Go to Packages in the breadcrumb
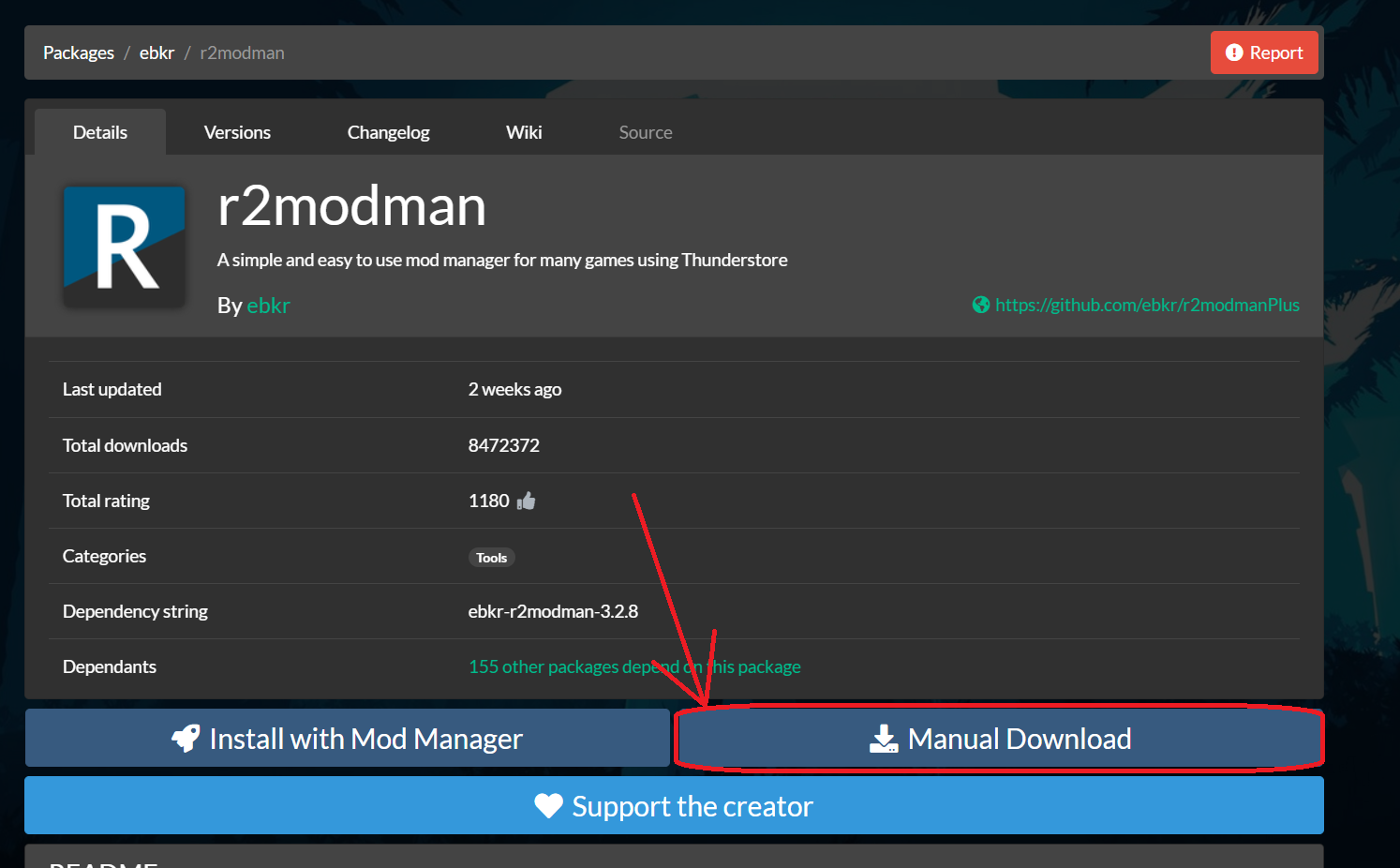This screenshot has height=868, width=1400. [79, 52]
